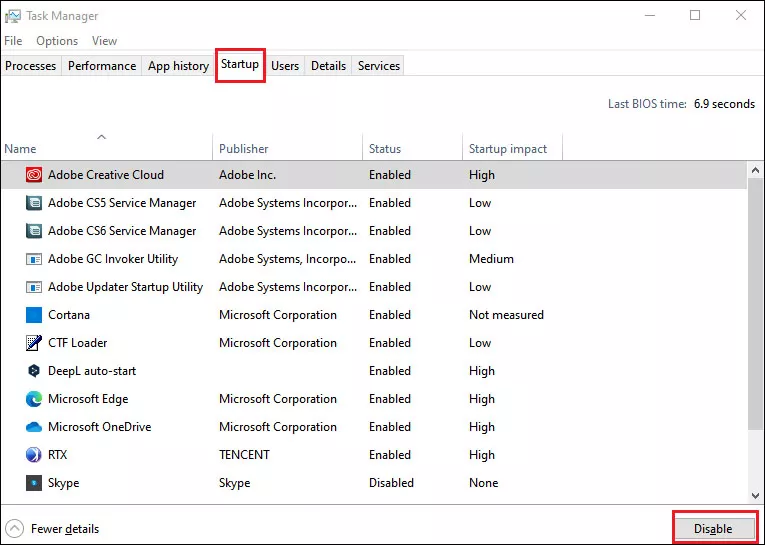The height and width of the screenshot is (545, 765).
Task: Open the File menu
Action: coord(13,41)
